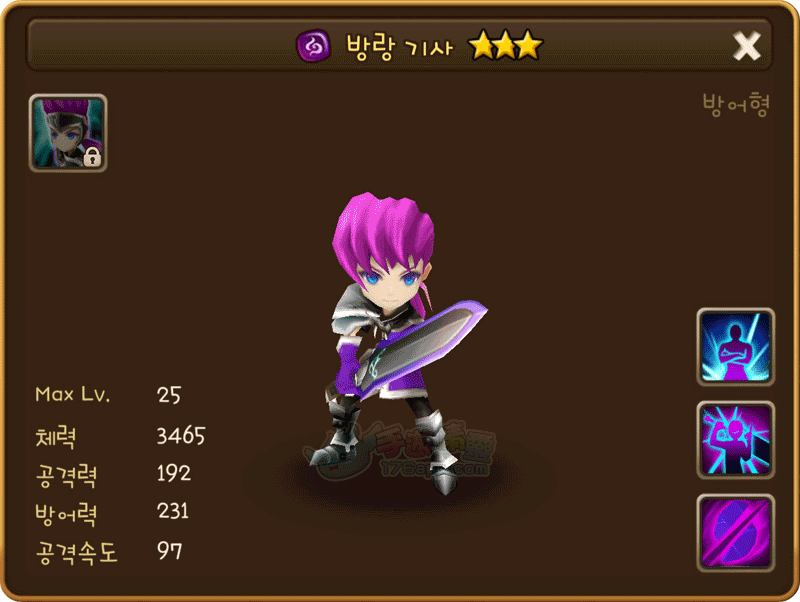Select the blue crossed-arms skill icon

click(x=735, y=346)
